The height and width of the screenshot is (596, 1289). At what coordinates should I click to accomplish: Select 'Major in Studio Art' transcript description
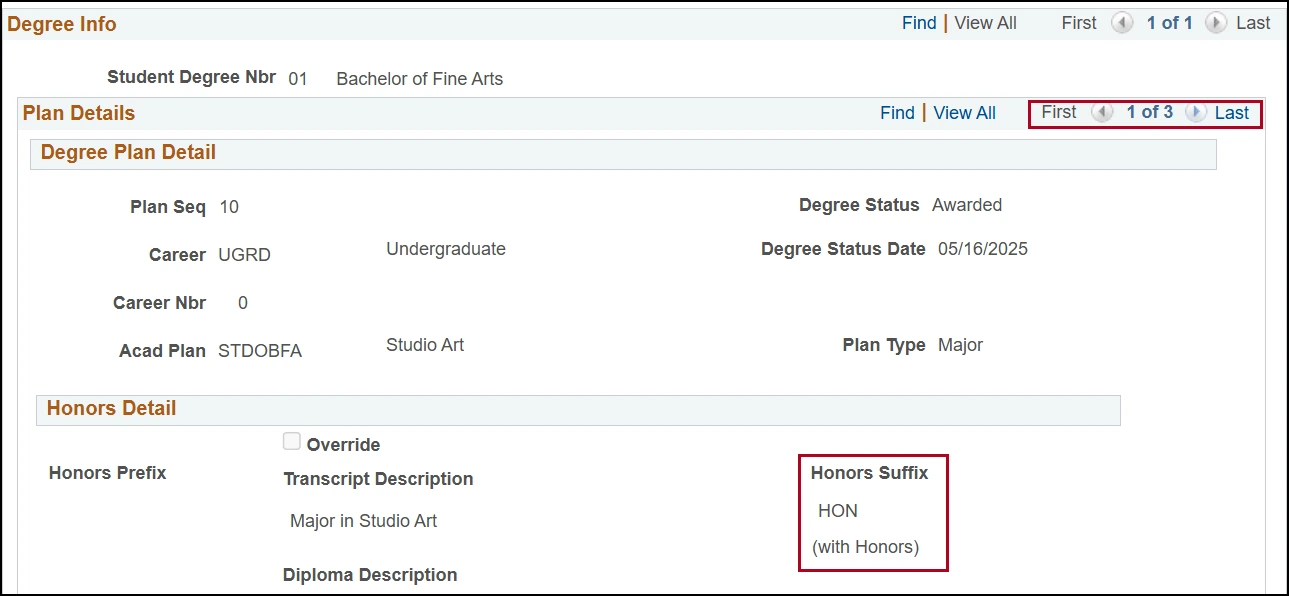[x=363, y=521]
